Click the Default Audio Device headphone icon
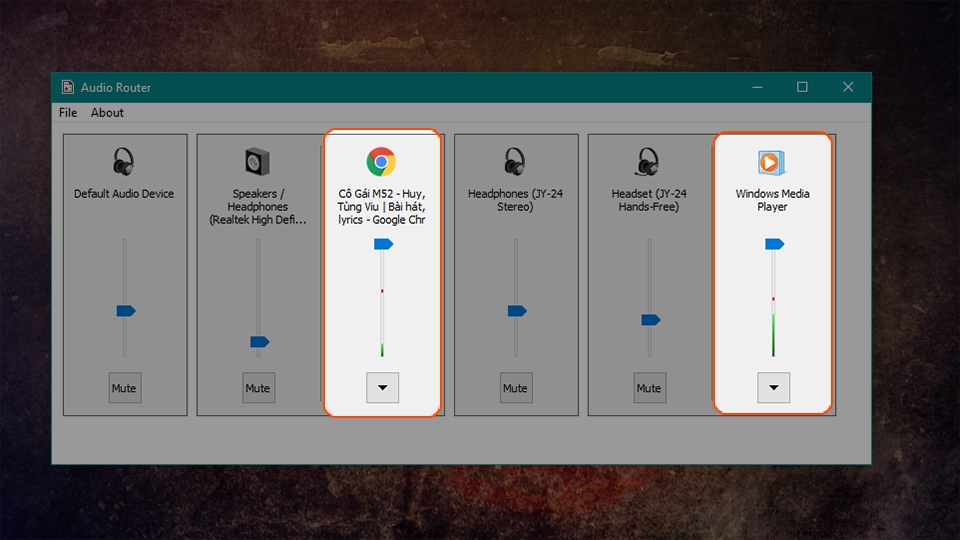This screenshot has height=540, width=960. (124, 162)
